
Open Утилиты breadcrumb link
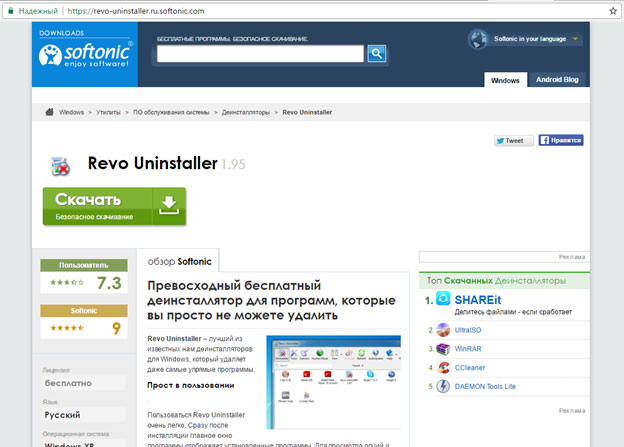coord(108,112)
